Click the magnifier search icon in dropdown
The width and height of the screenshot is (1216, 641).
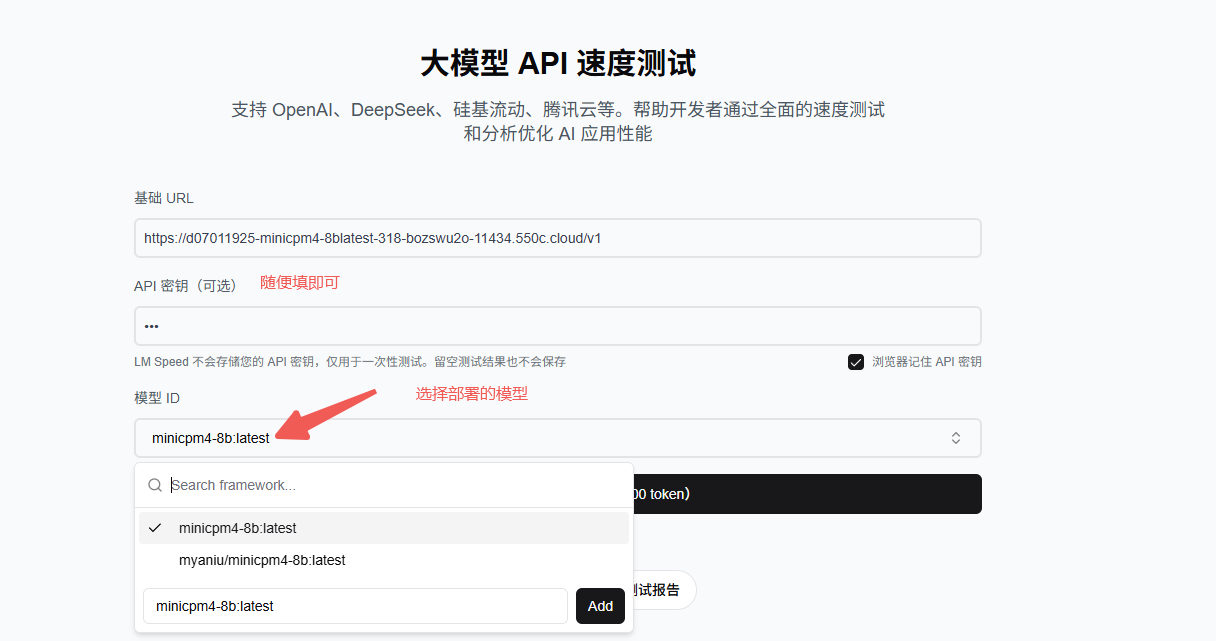click(x=155, y=485)
